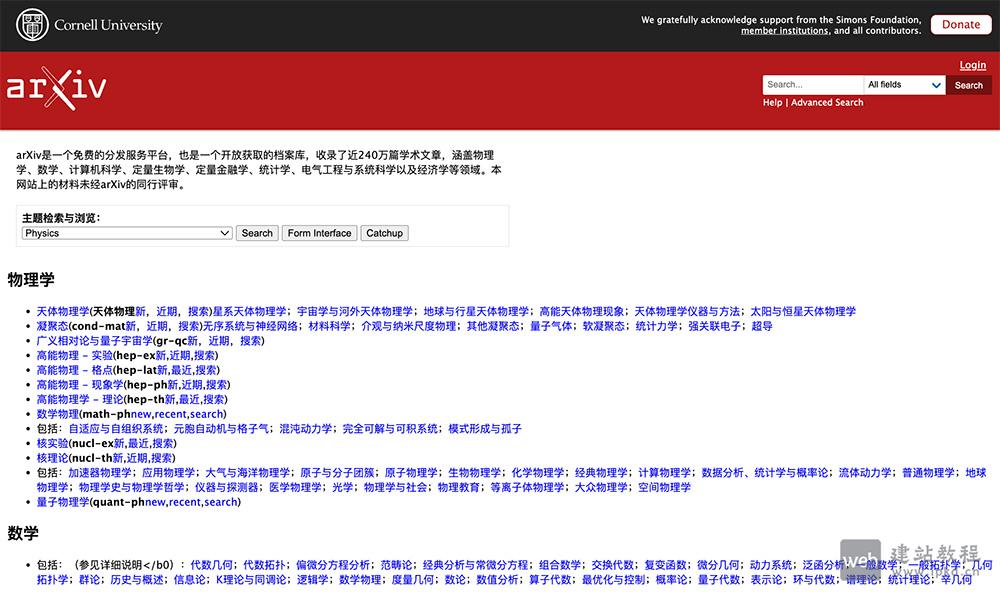Click the Catchup button

pyautogui.click(x=384, y=233)
